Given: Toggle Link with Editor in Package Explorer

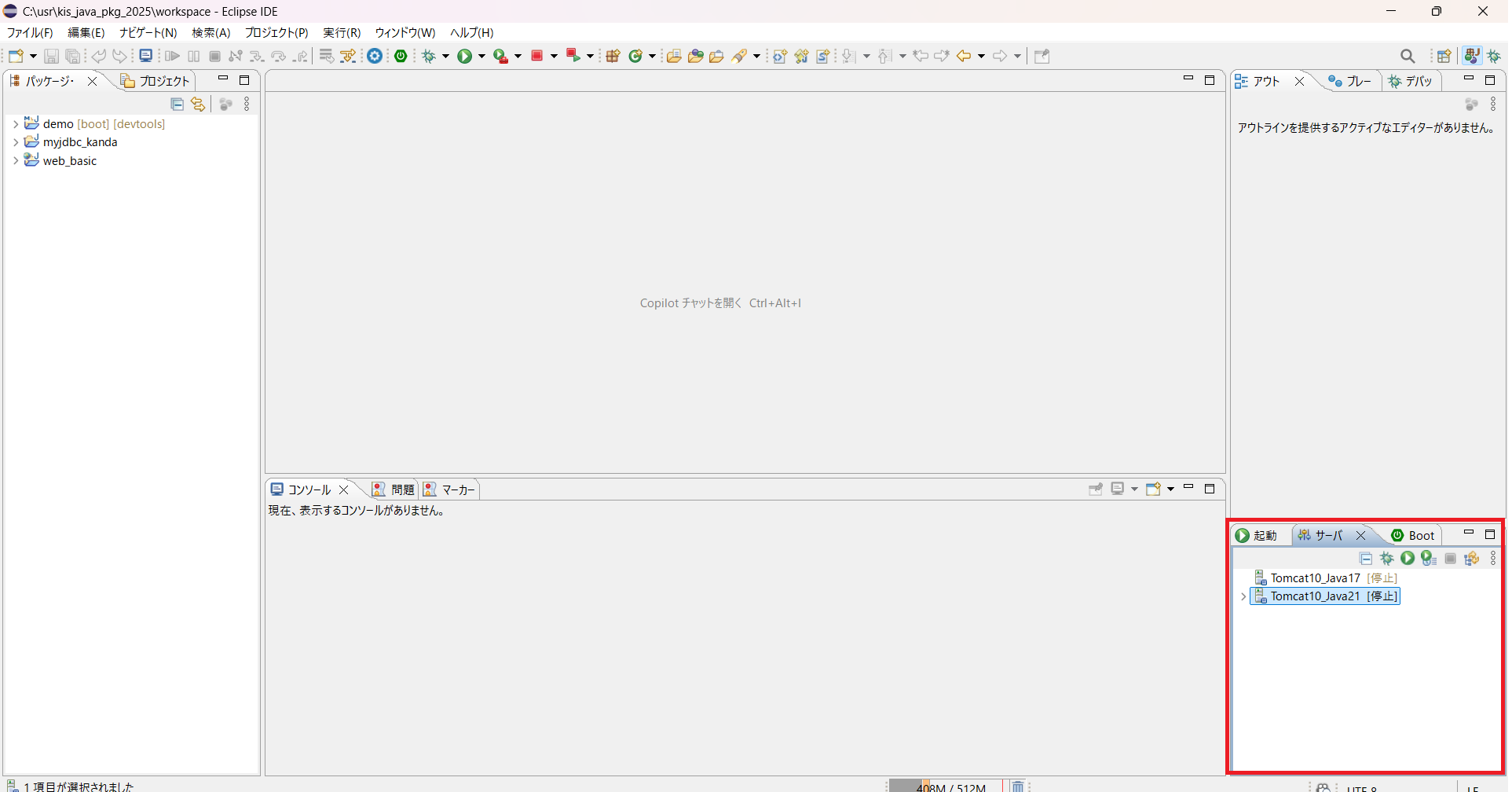Looking at the screenshot, I should (198, 104).
